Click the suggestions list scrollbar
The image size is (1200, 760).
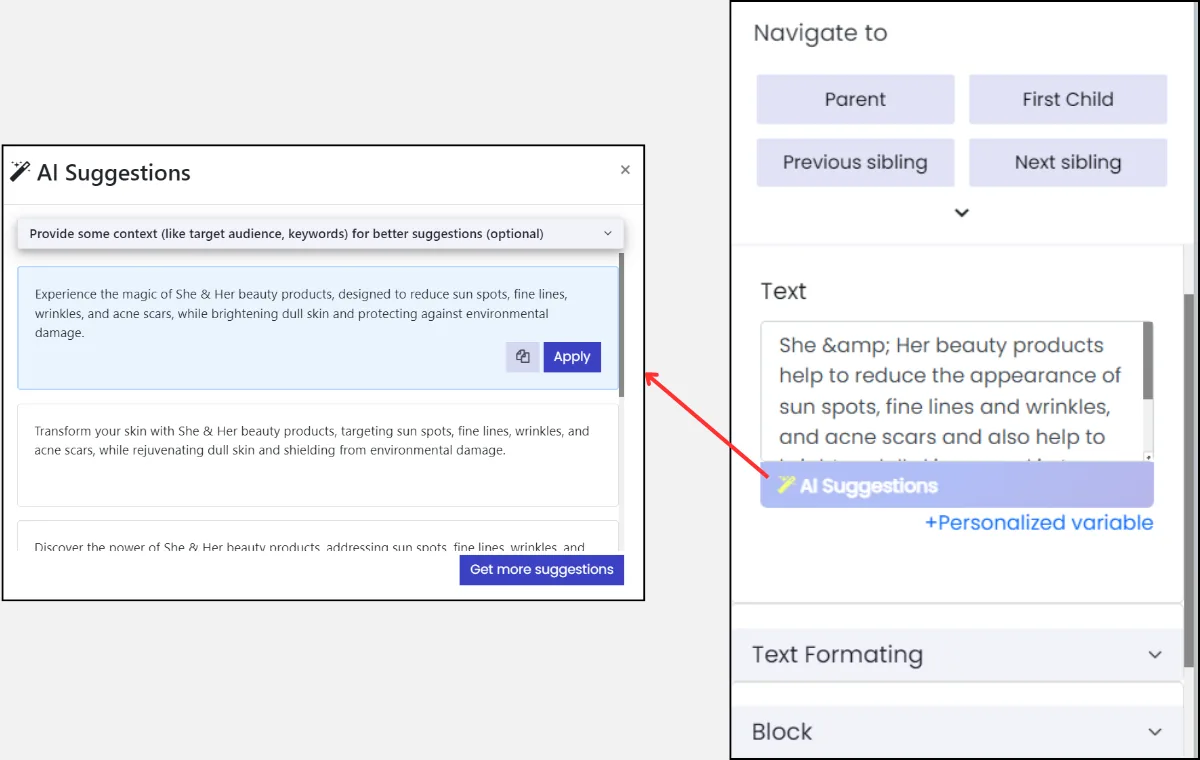click(x=621, y=325)
